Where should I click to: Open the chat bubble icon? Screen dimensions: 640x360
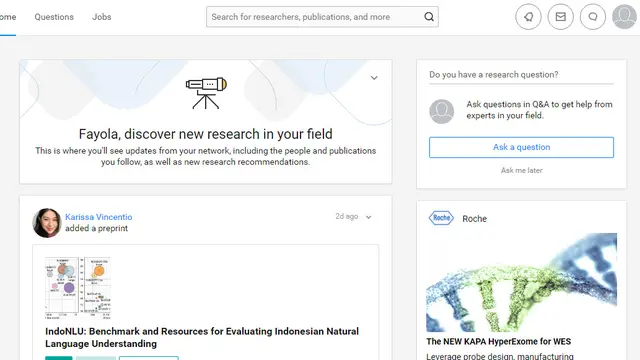(593, 17)
